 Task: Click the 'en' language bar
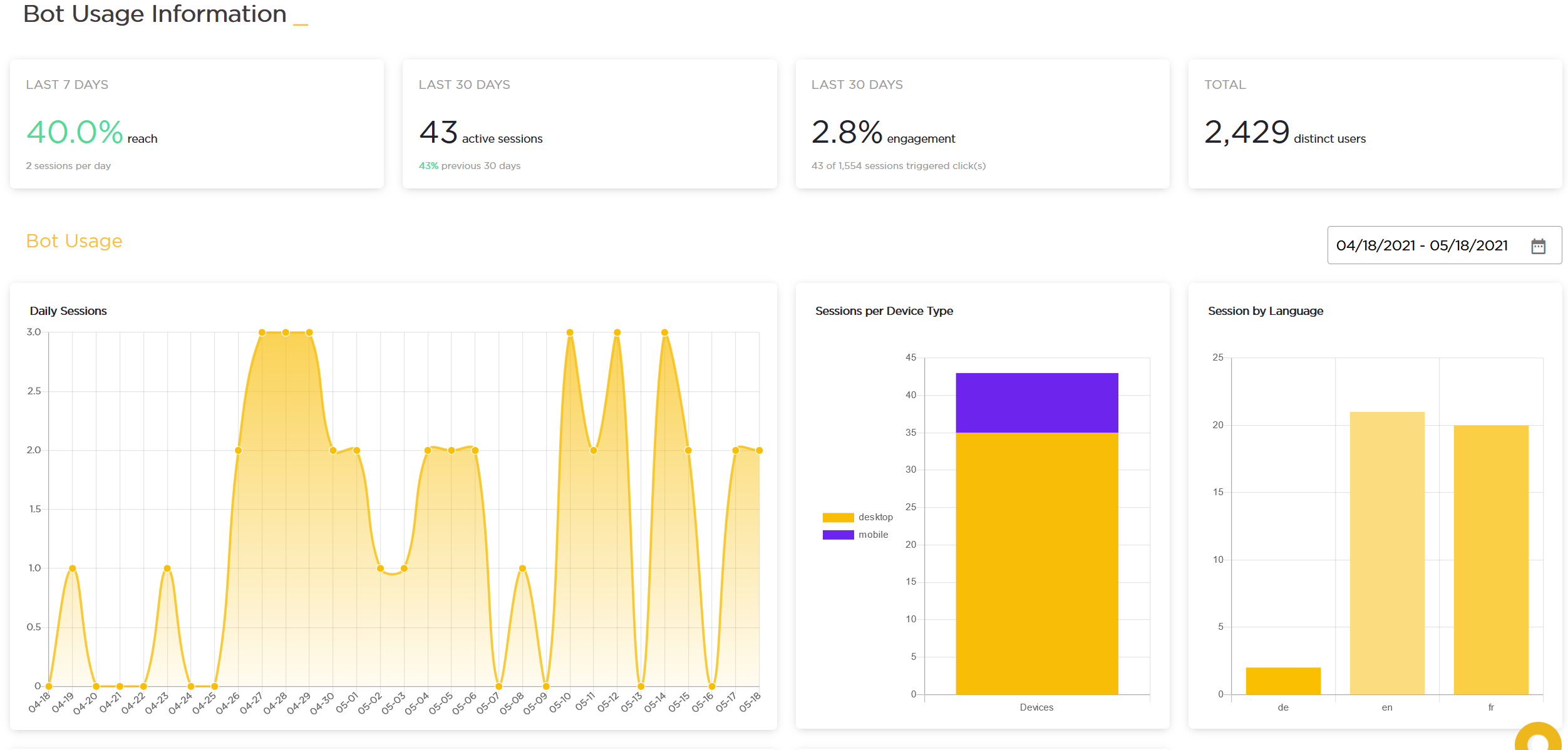pyautogui.click(x=1387, y=553)
